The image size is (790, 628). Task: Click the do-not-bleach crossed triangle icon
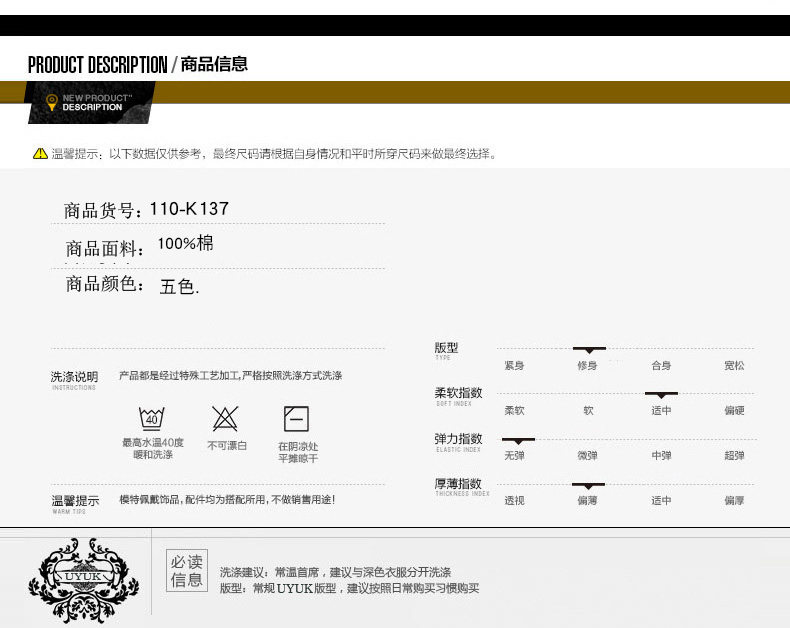point(225,418)
